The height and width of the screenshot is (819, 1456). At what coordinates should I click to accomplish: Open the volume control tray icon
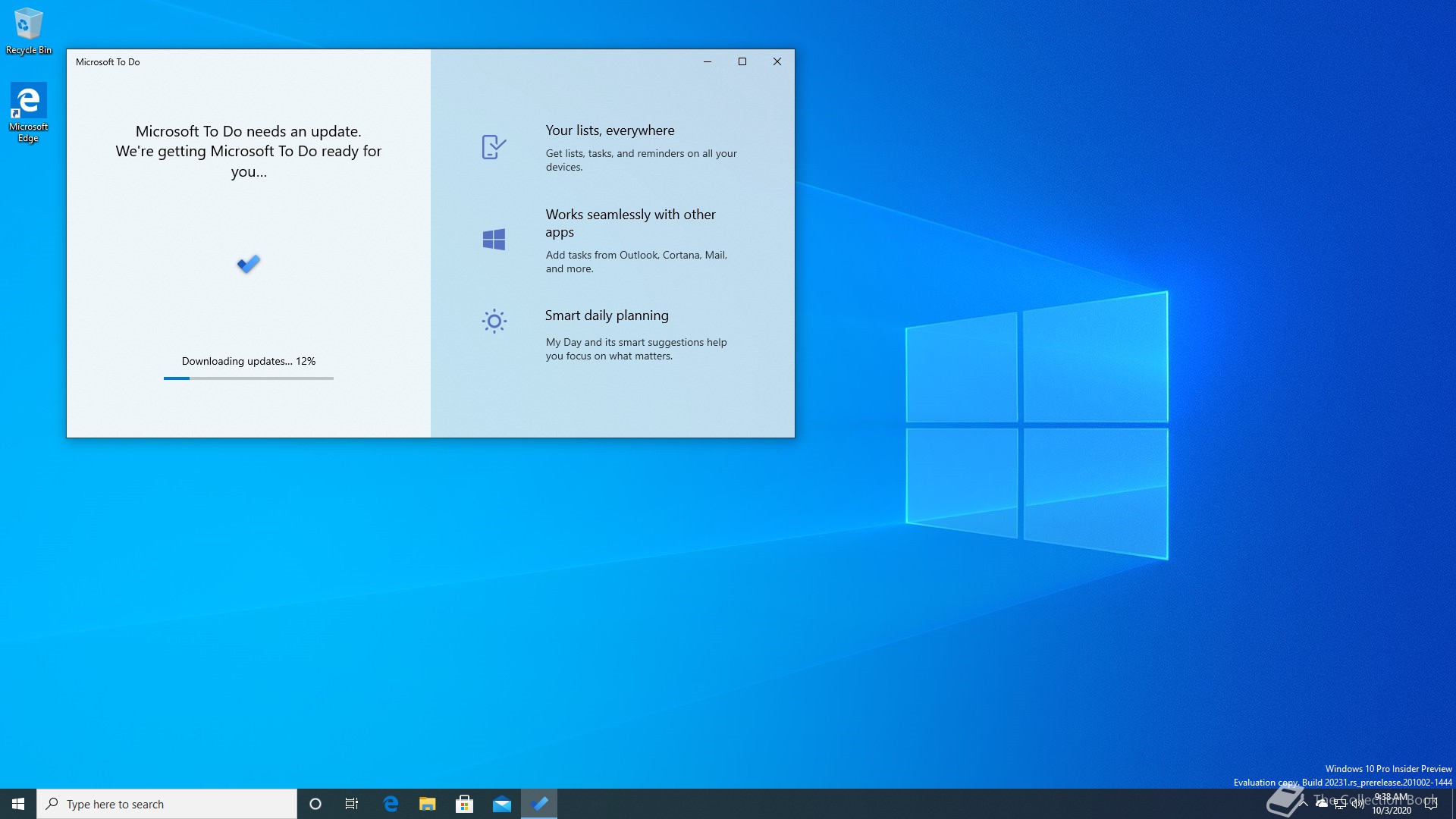1358,804
